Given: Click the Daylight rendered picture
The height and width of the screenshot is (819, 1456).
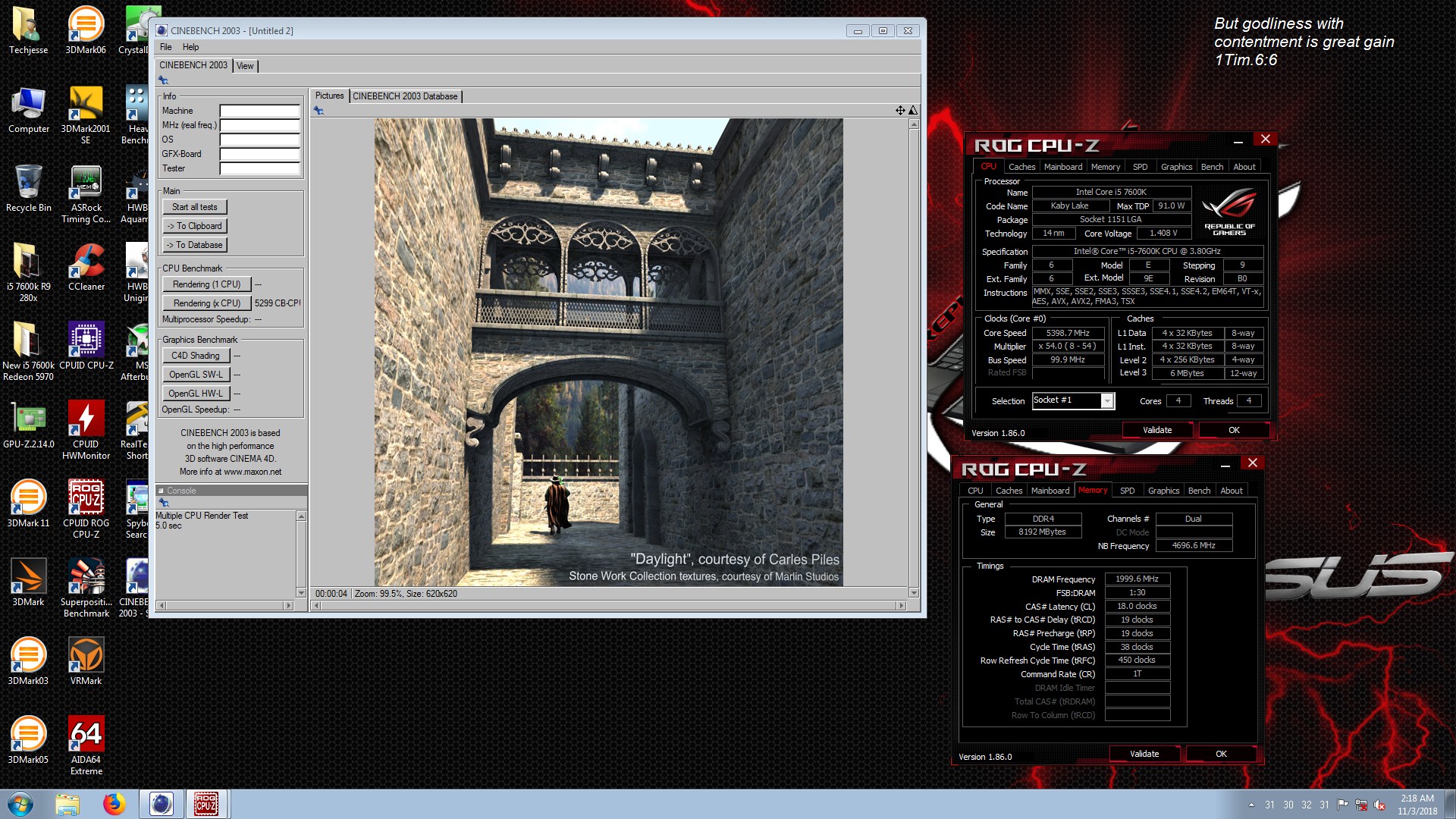Looking at the screenshot, I should [608, 352].
